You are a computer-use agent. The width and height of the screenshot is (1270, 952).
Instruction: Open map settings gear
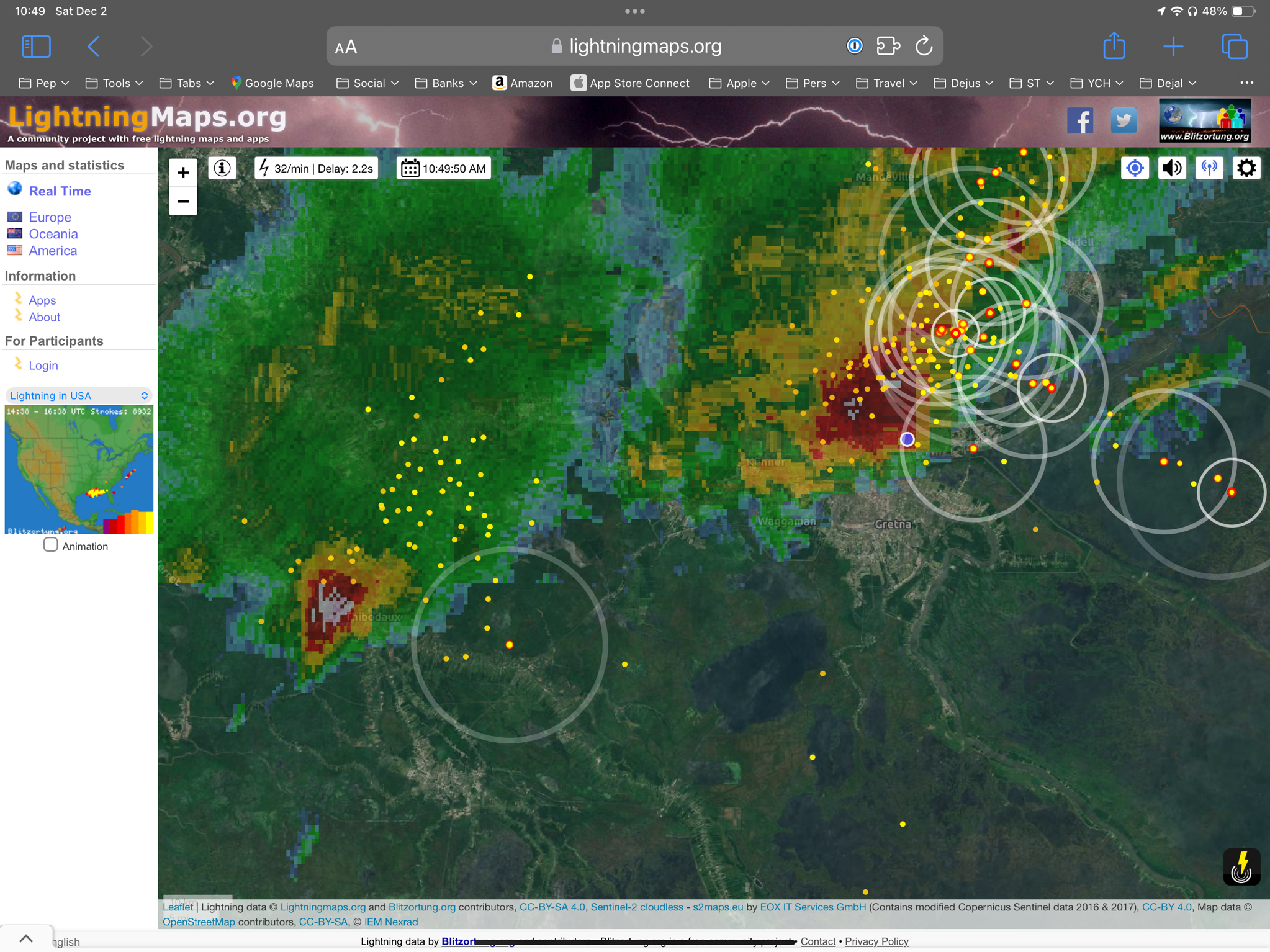[1246, 168]
